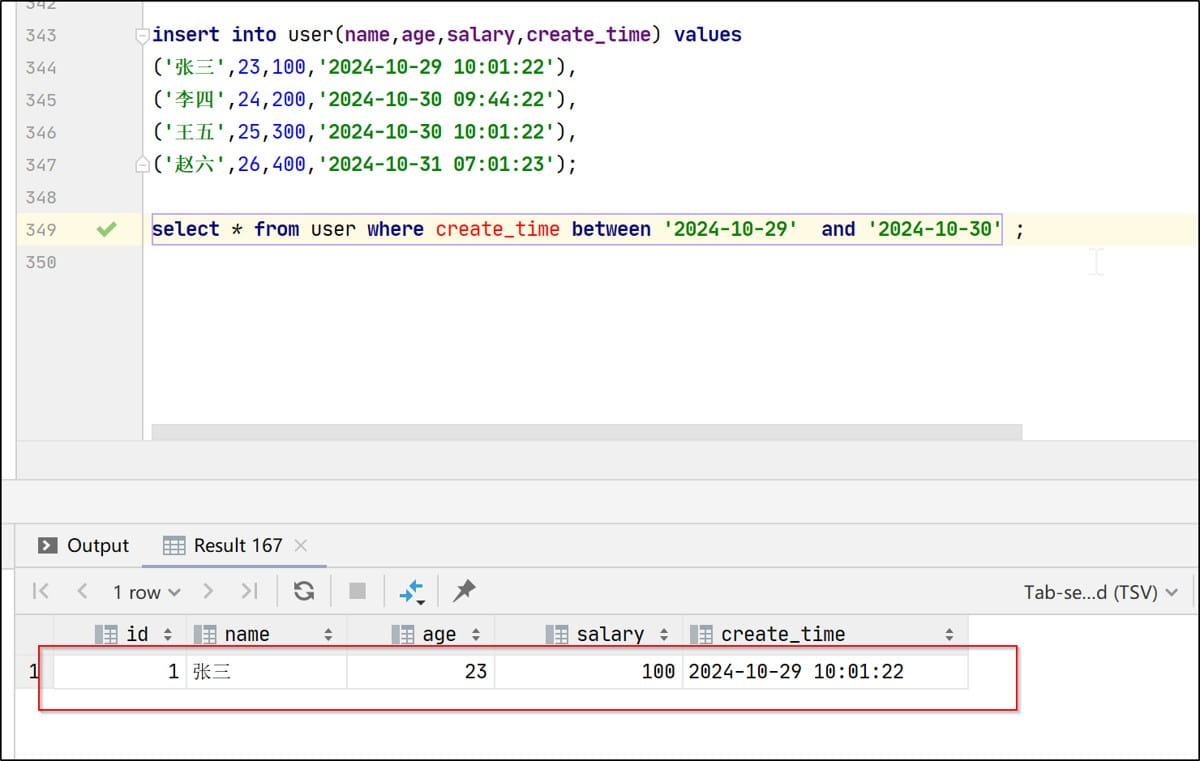The width and height of the screenshot is (1200, 761).
Task: Toggle sorting on create_time column
Action: coord(948,635)
